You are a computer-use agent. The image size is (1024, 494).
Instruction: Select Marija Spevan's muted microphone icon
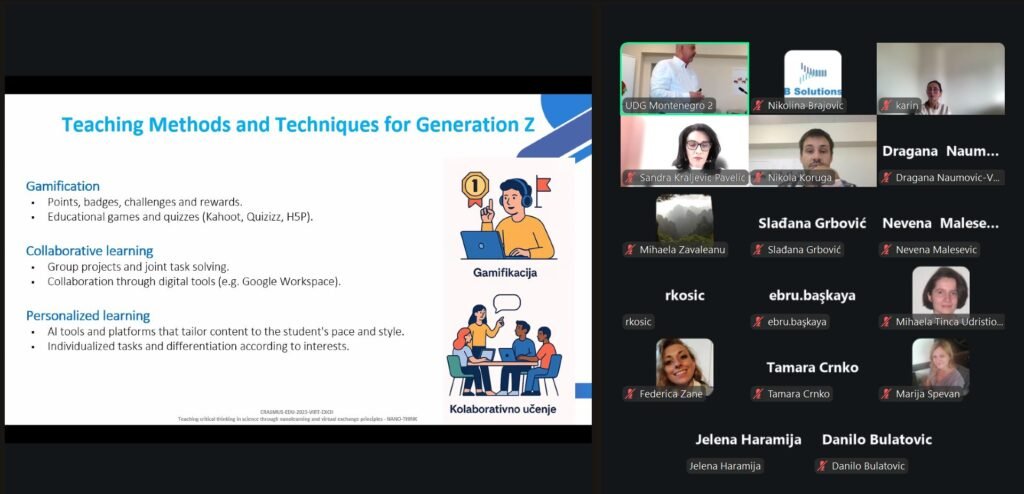click(x=887, y=394)
